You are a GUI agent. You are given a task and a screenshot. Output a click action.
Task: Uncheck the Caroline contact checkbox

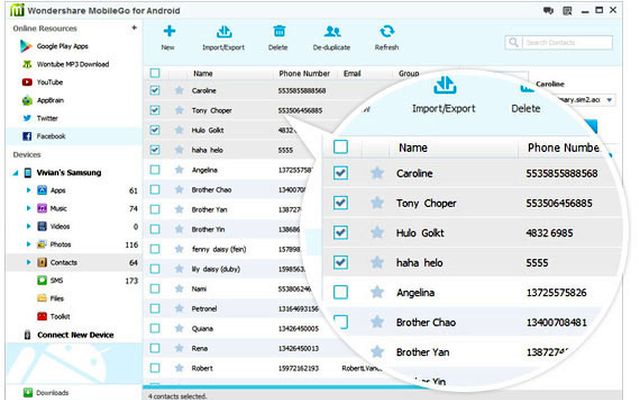(x=155, y=90)
